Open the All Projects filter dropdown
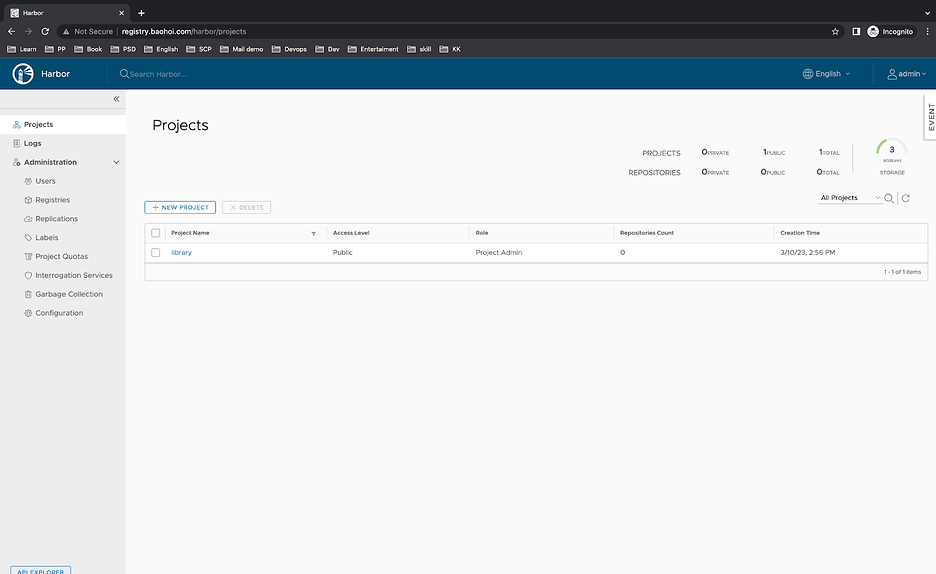Viewport: 936px width, 574px height. [849, 198]
